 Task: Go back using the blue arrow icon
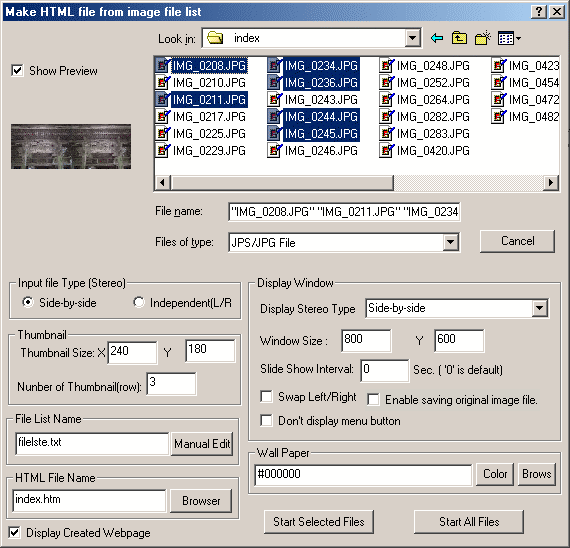click(x=437, y=38)
